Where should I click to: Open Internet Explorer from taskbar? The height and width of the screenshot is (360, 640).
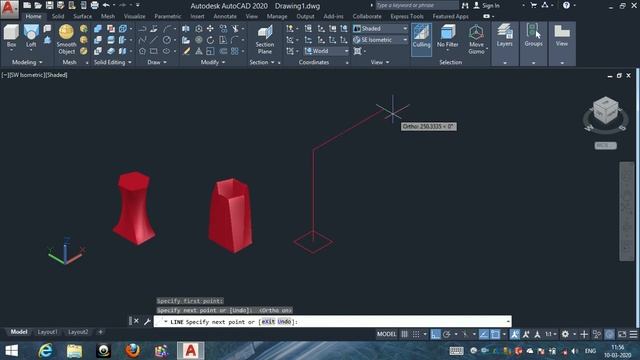click(x=45, y=351)
